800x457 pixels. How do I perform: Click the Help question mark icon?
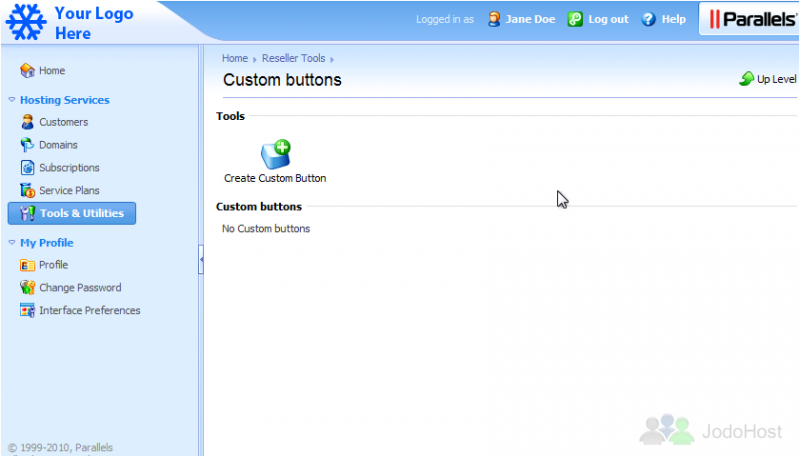[x=648, y=19]
